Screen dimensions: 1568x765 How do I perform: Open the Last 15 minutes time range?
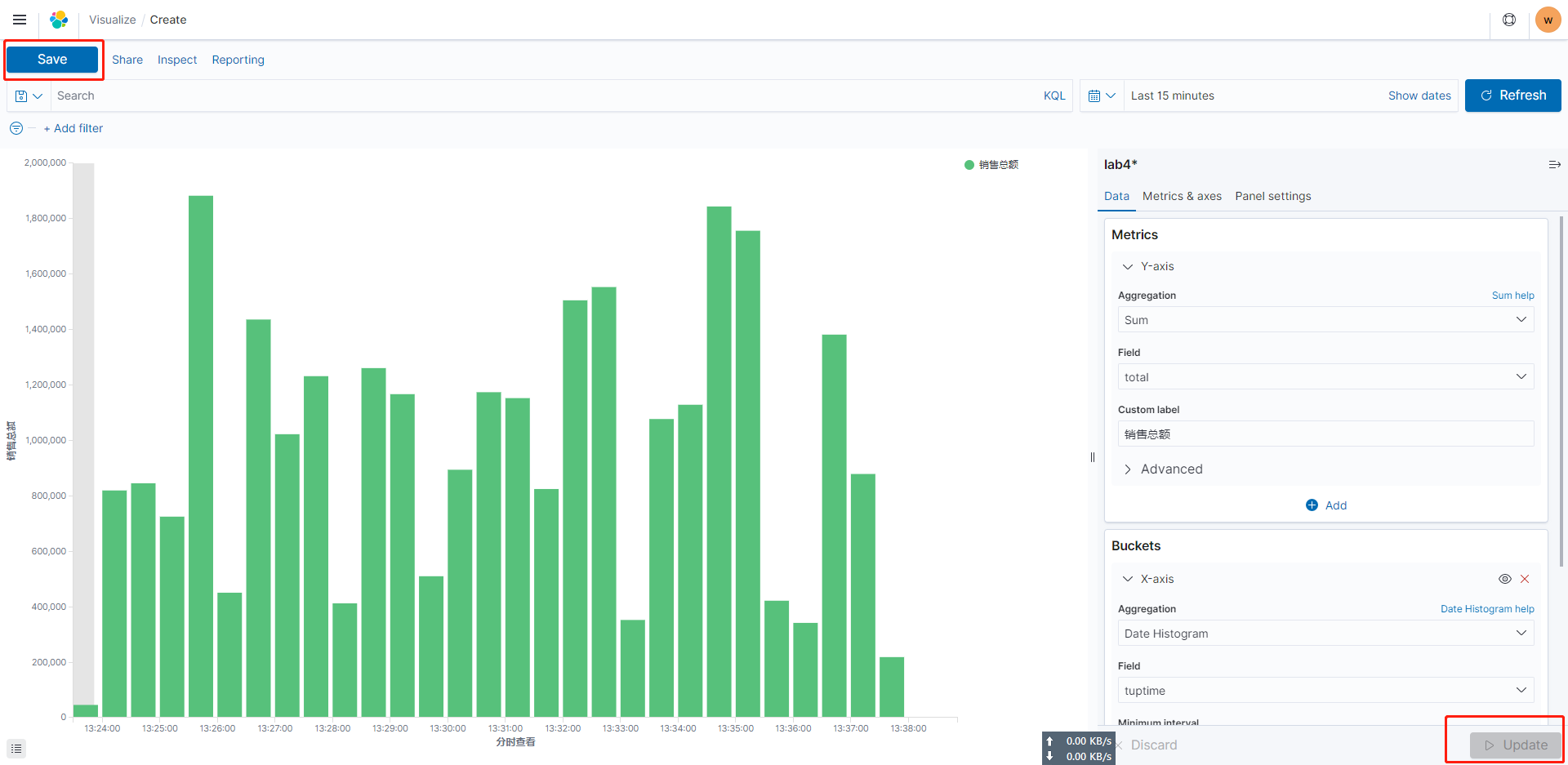tap(1173, 96)
